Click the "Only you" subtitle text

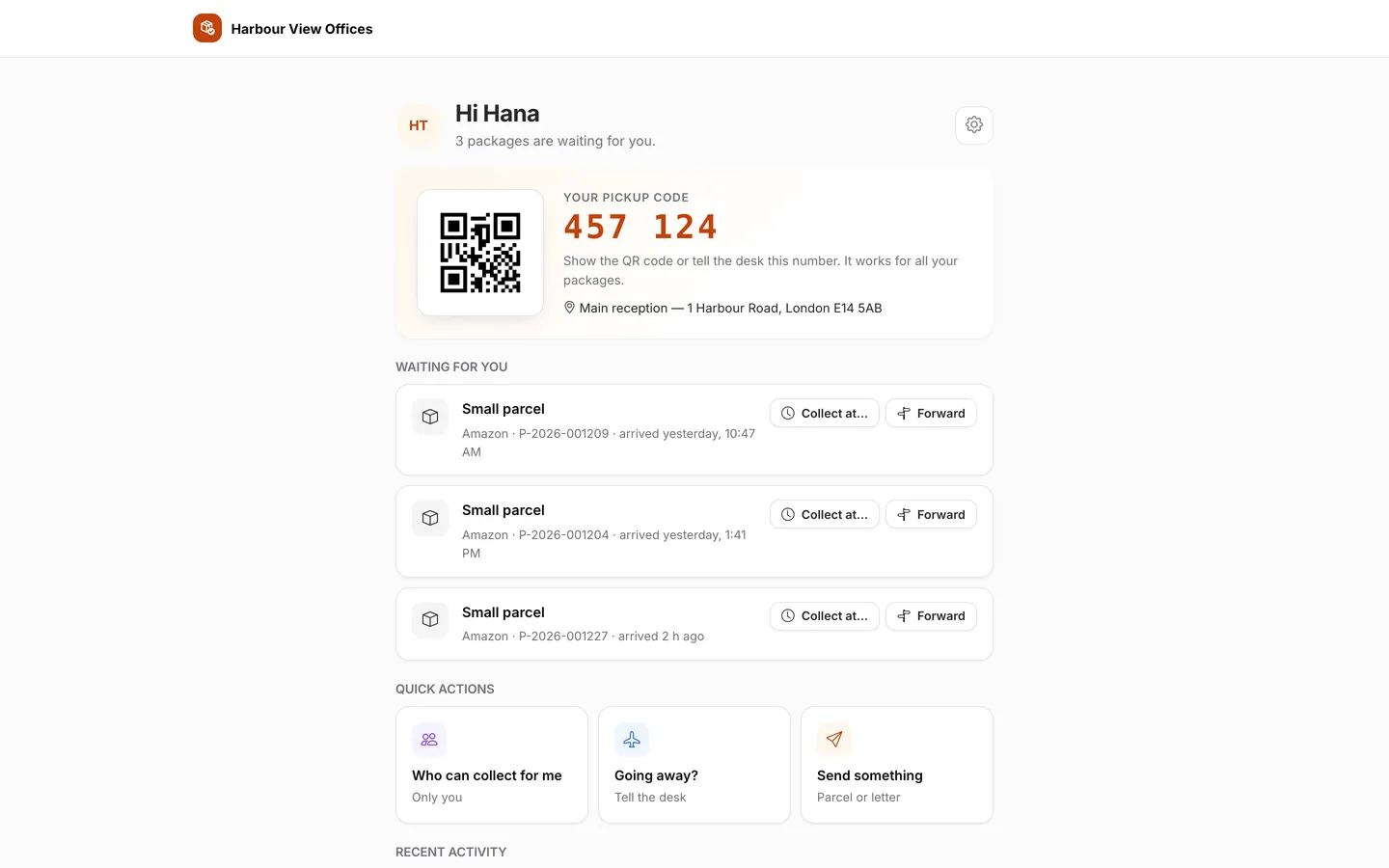coord(437,798)
